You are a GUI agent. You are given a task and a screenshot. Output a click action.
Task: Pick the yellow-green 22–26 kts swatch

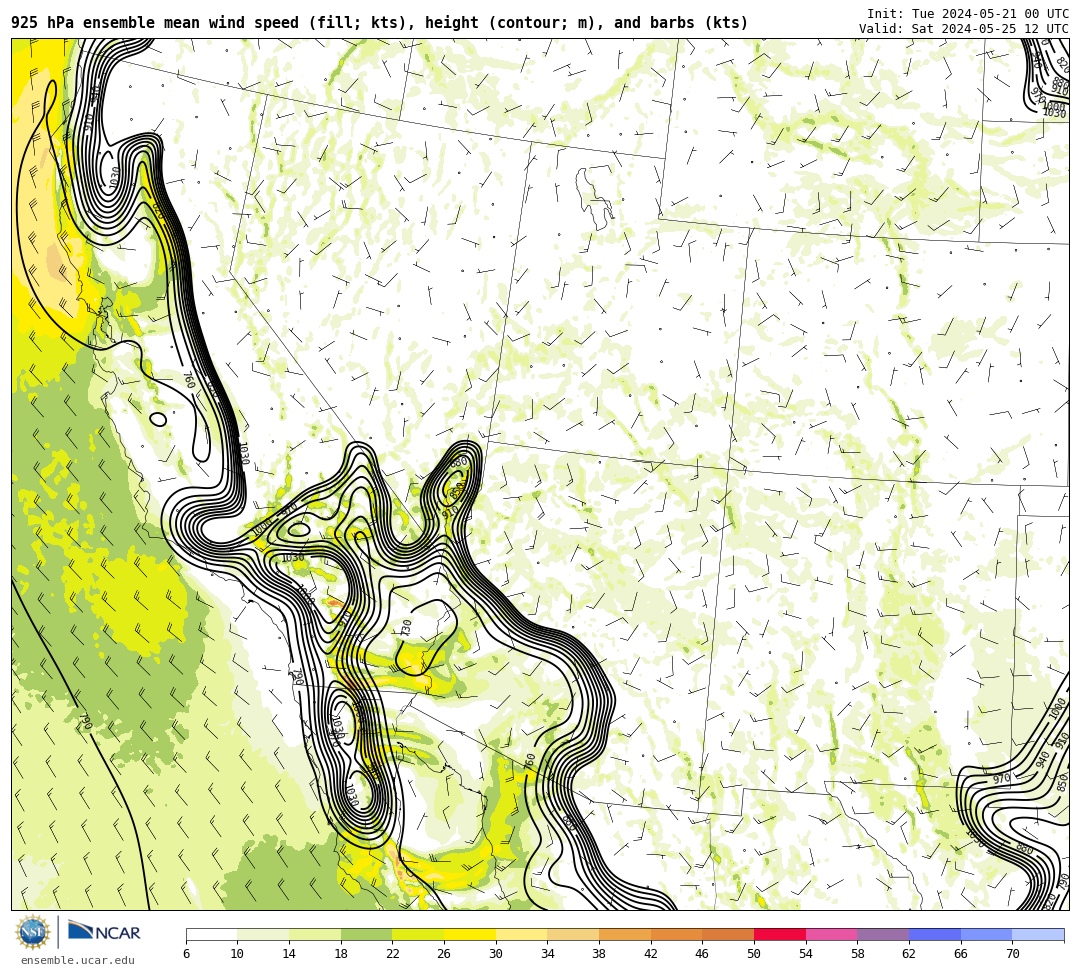tap(418, 934)
